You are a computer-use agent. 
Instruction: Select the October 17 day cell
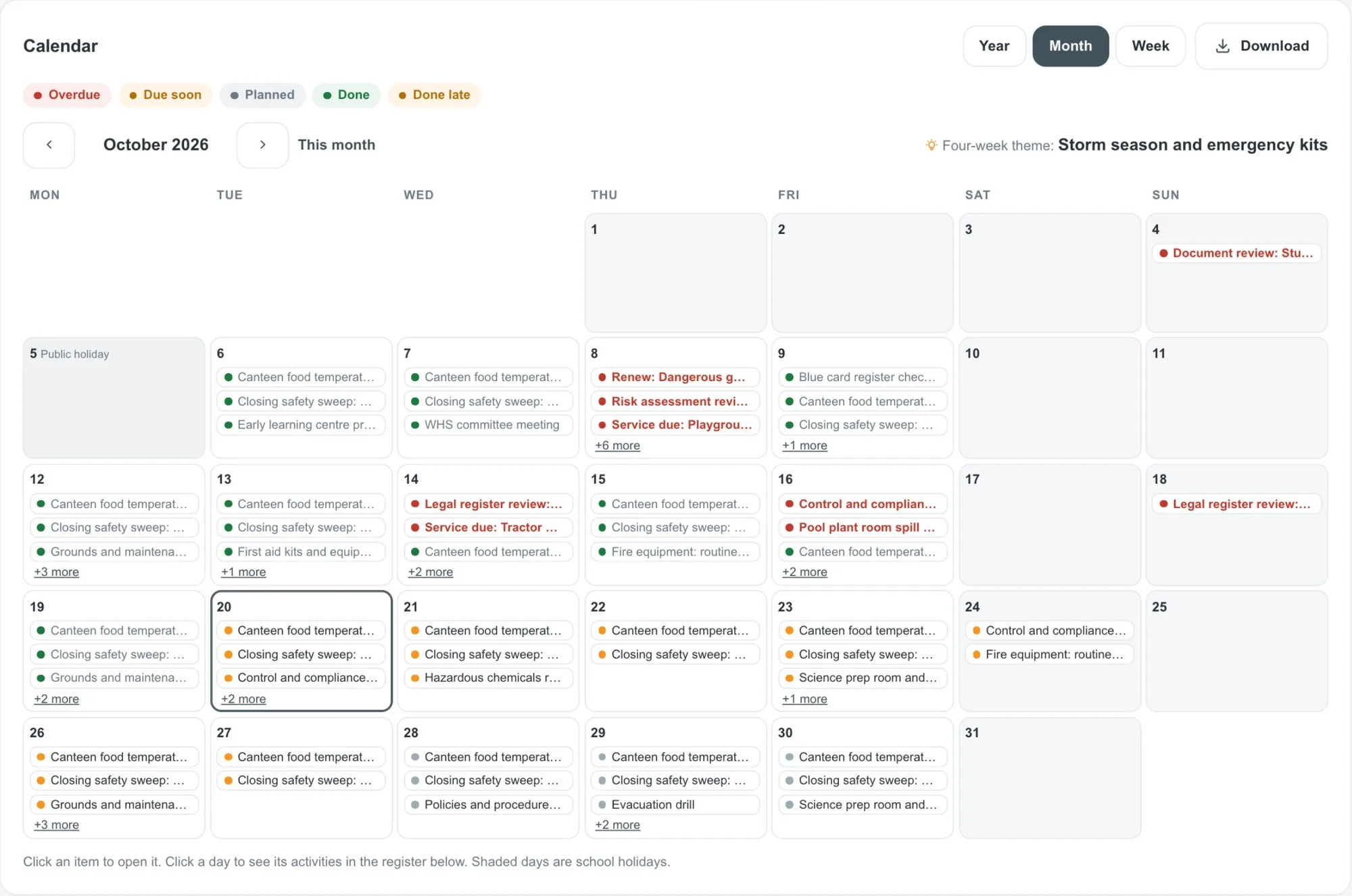tap(1050, 524)
